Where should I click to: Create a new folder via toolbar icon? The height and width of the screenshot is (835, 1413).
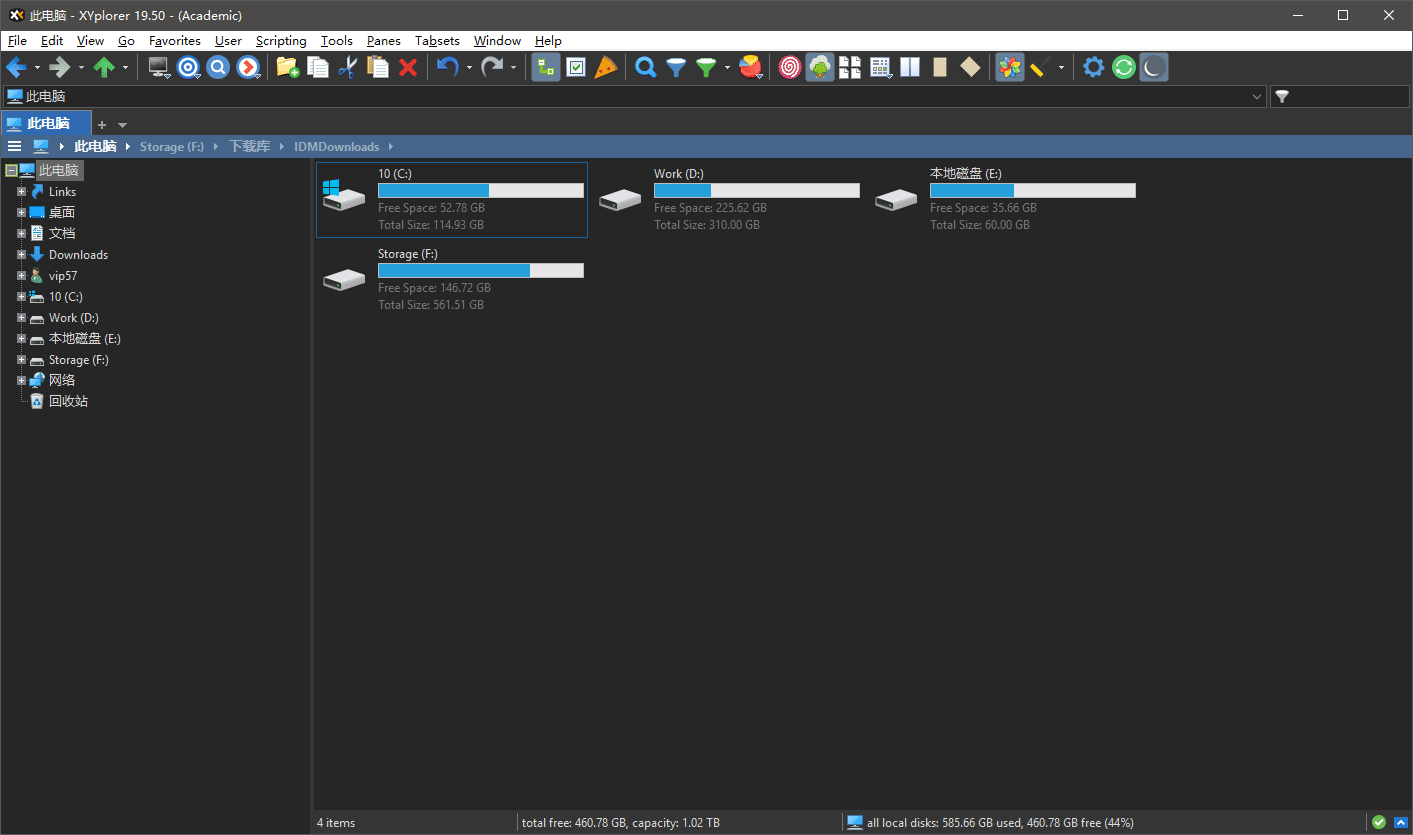(x=287, y=67)
